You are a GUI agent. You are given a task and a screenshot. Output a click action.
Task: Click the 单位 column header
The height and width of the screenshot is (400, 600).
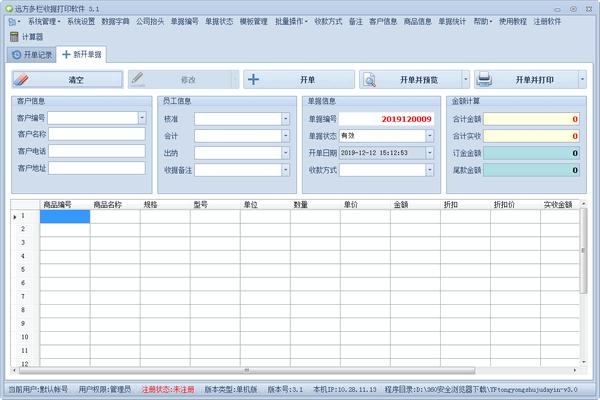pos(266,205)
